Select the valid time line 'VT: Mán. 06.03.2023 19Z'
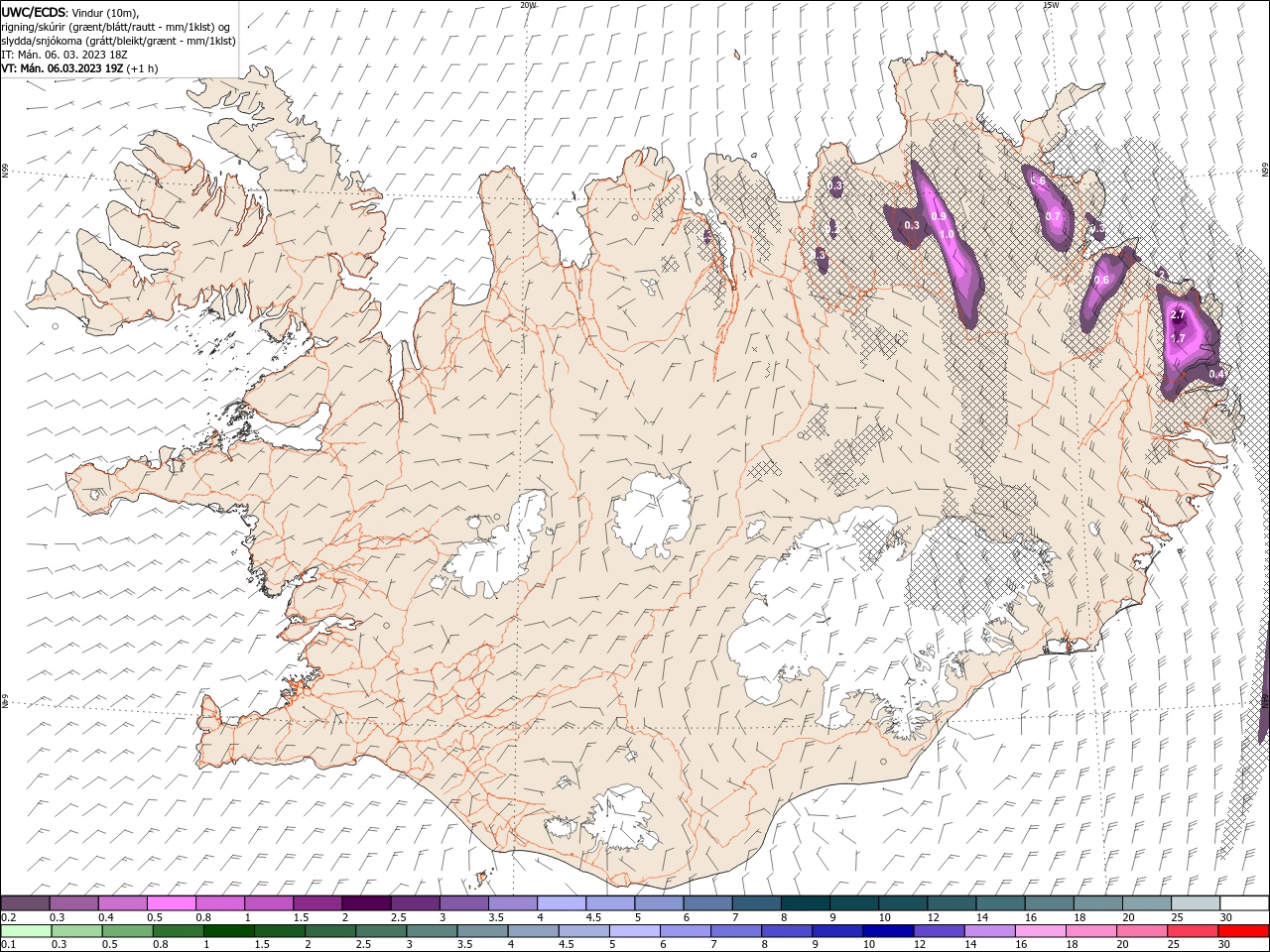Image resolution: width=1270 pixels, height=952 pixels. (62, 68)
